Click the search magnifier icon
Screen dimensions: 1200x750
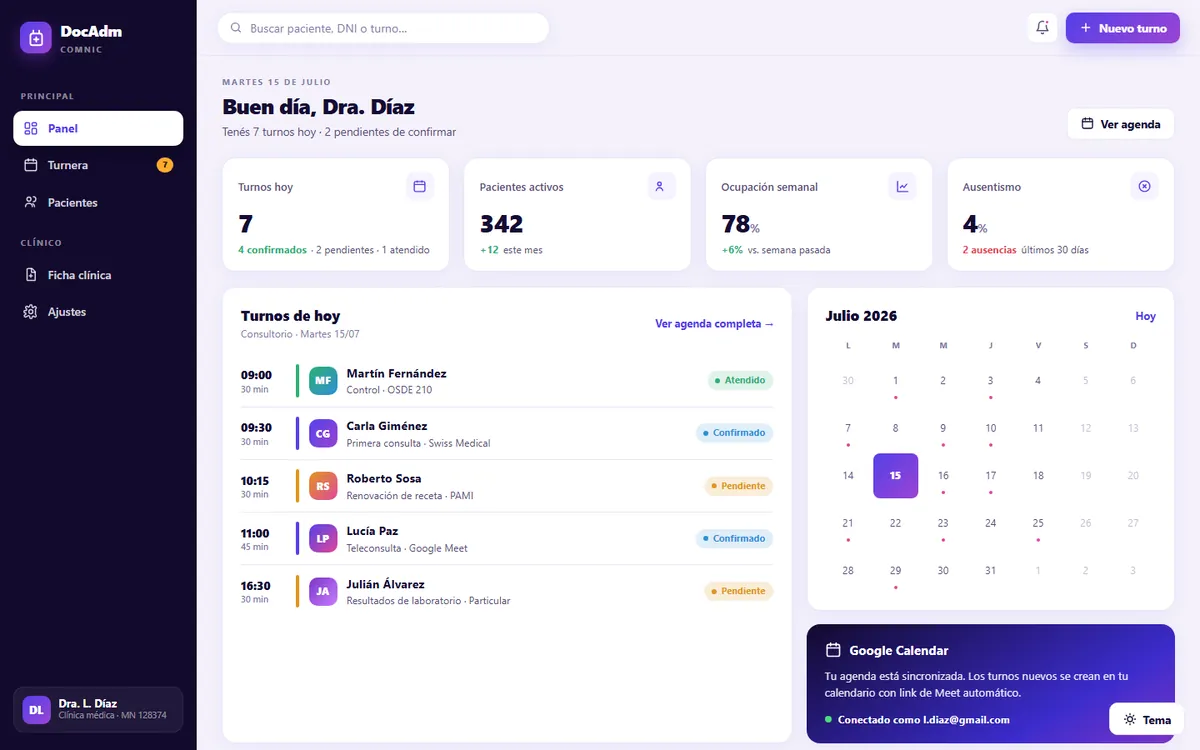coord(236,28)
